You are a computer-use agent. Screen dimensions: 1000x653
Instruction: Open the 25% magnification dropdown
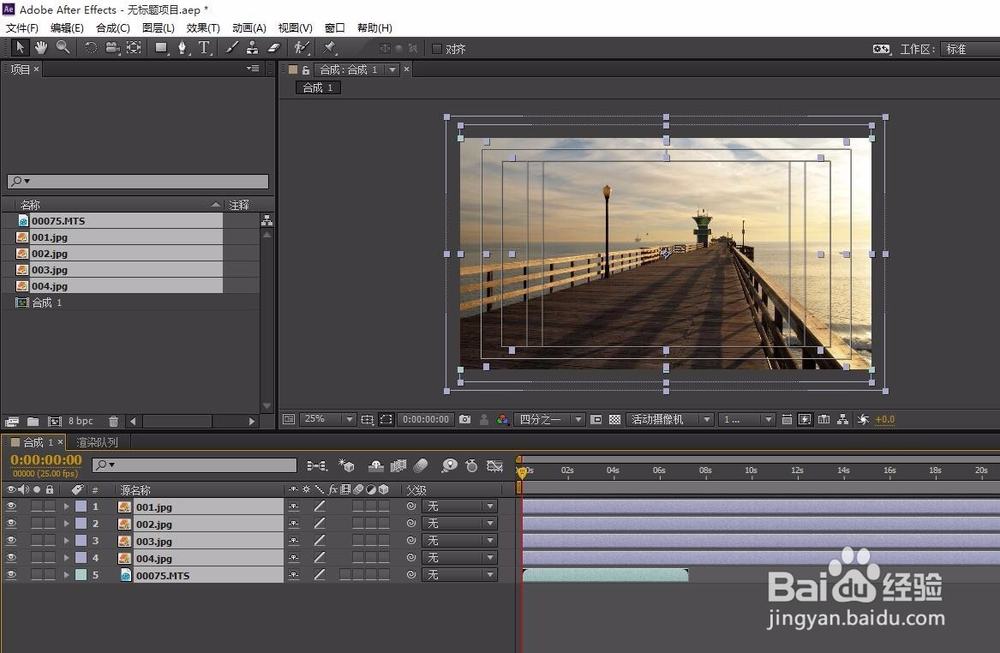pos(327,419)
